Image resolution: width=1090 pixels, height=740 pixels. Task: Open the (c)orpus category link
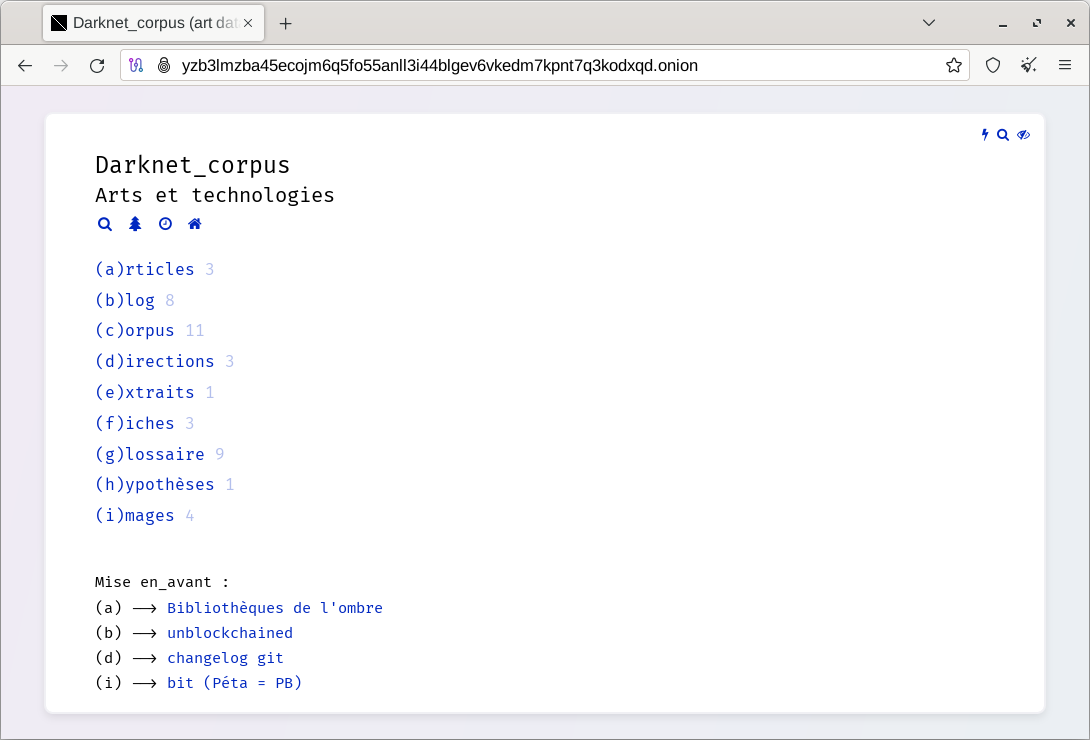pyautogui.click(x=135, y=330)
